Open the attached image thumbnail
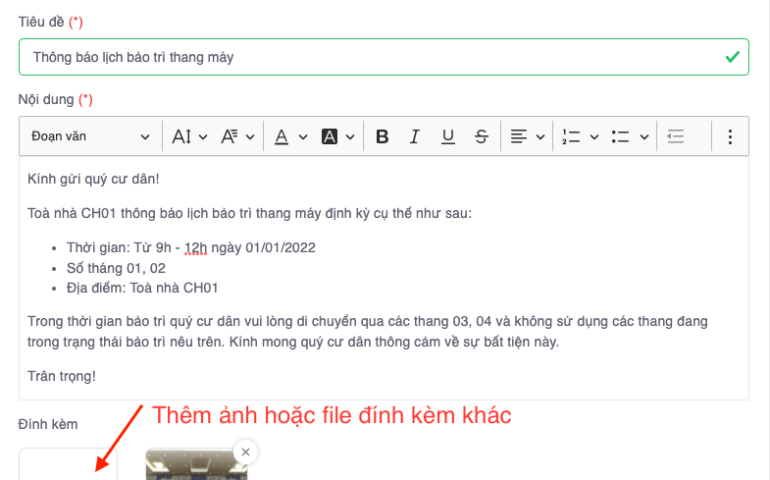 195,470
